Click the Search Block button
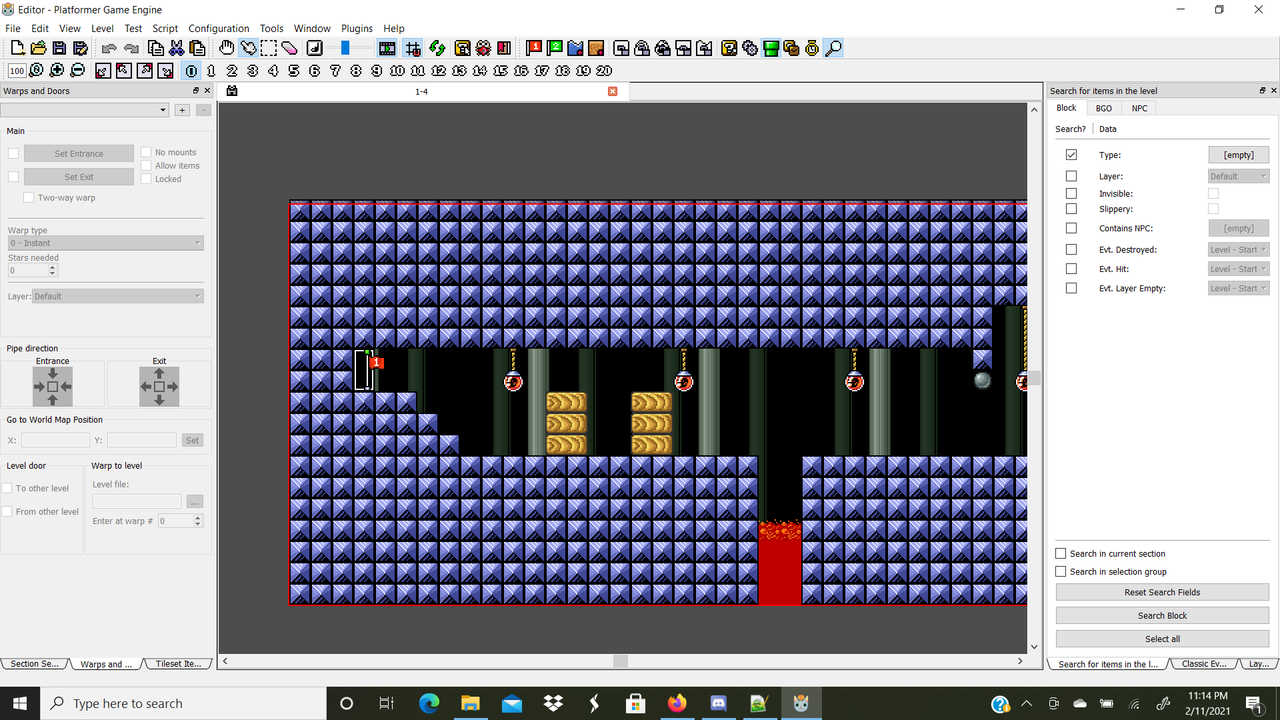This screenshot has height=720, width=1280. (x=1162, y=615)
